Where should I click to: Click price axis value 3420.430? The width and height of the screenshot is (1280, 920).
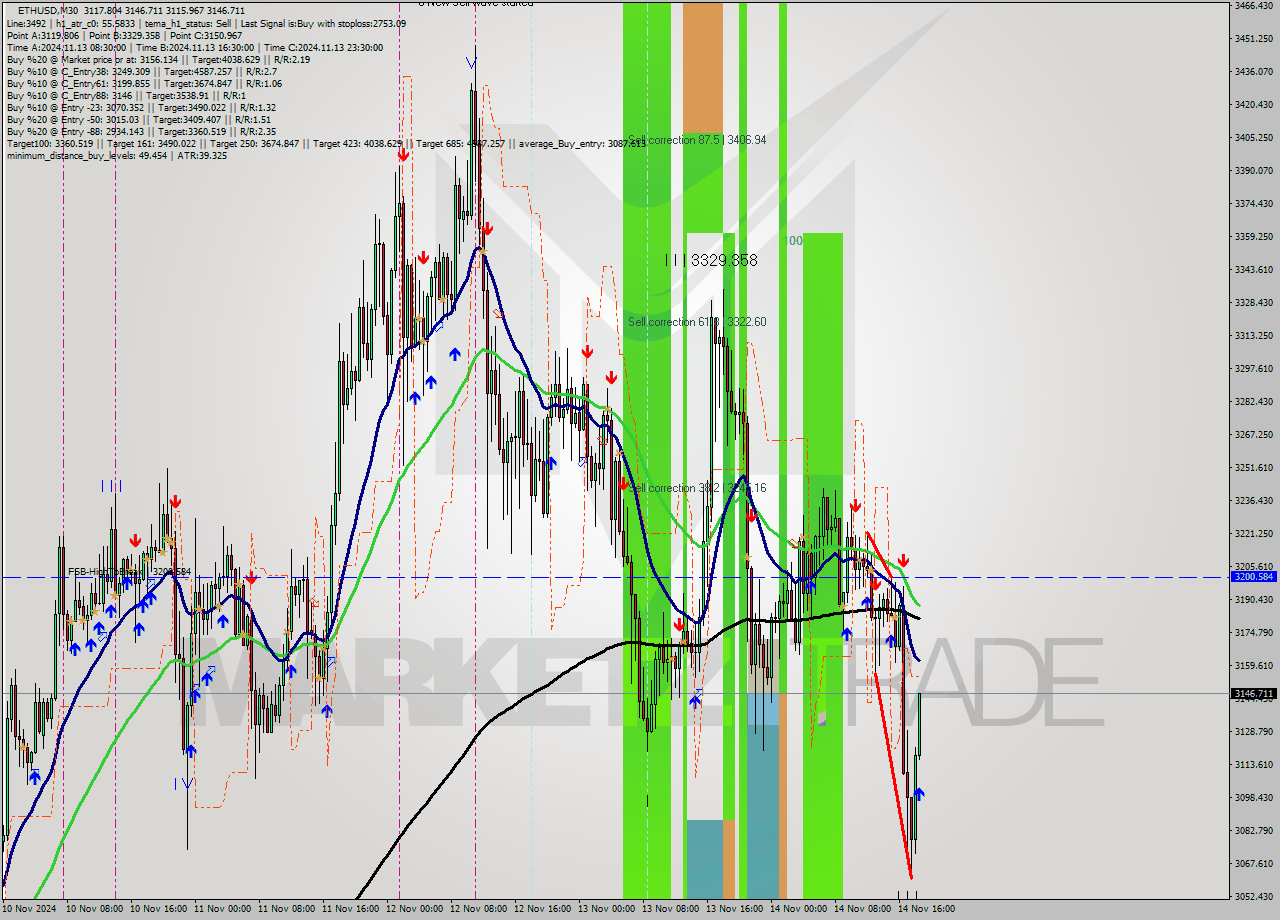click(1254, 104)
